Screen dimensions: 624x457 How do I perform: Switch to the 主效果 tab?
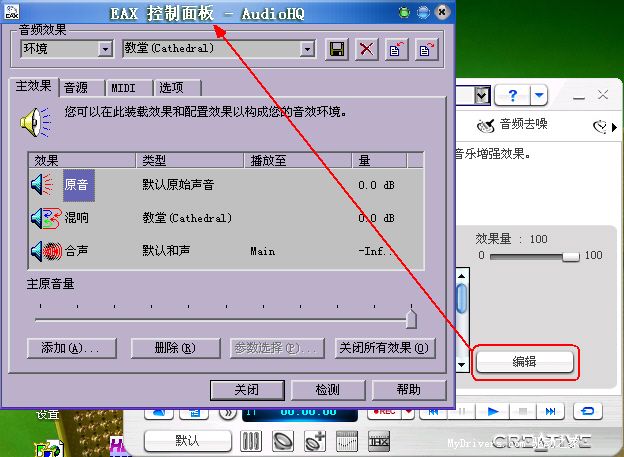34,86
